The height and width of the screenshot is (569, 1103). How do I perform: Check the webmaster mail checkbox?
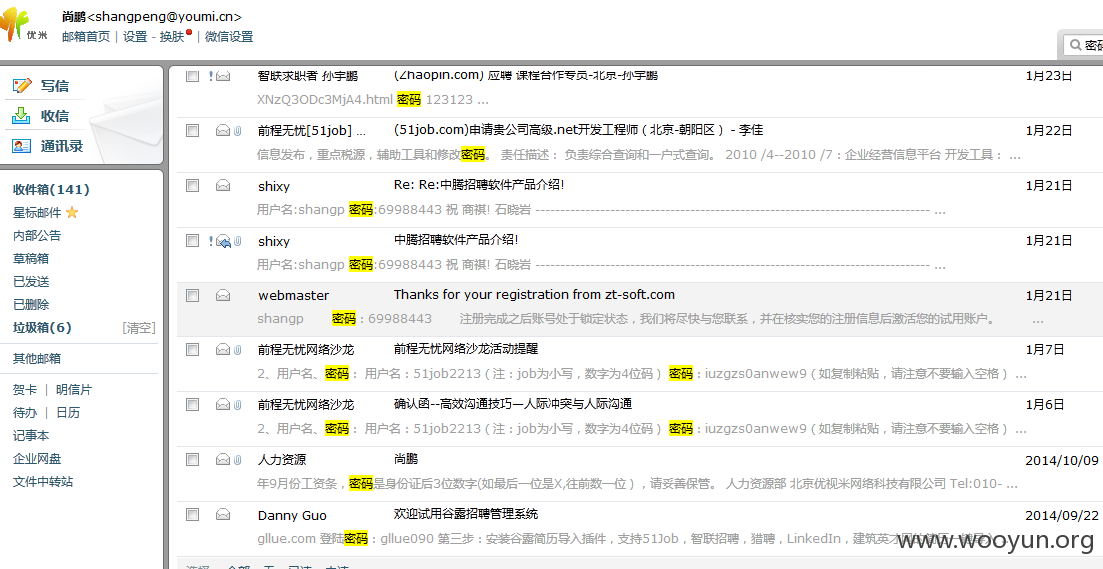192,295
